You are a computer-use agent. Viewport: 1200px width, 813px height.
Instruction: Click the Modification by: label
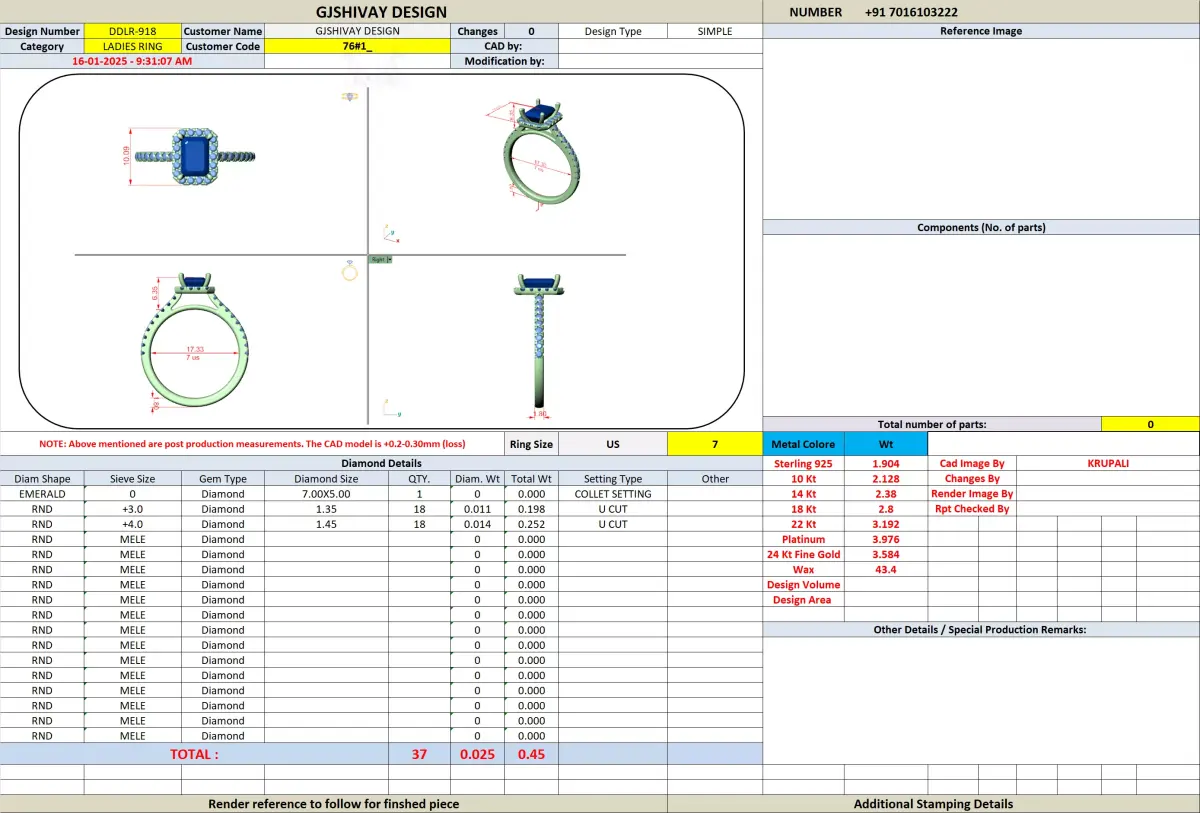click(504, 61)
